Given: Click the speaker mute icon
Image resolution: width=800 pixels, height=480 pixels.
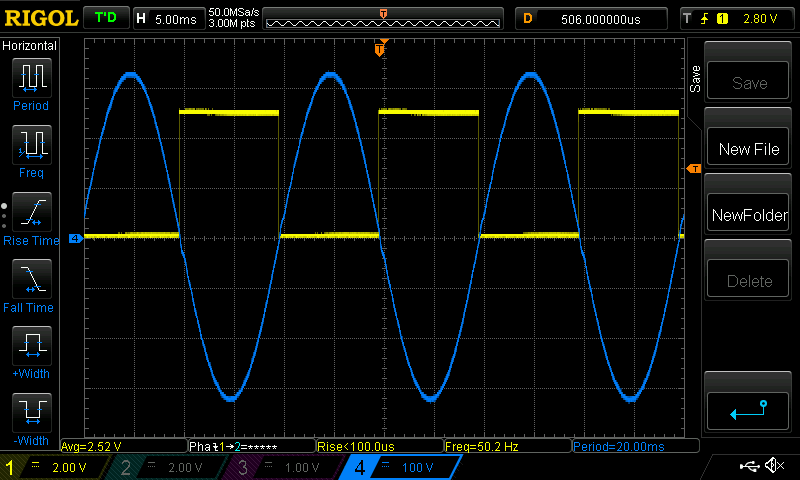Looking at the screenshot, I should pyautogui.click(x=773, y=466).
